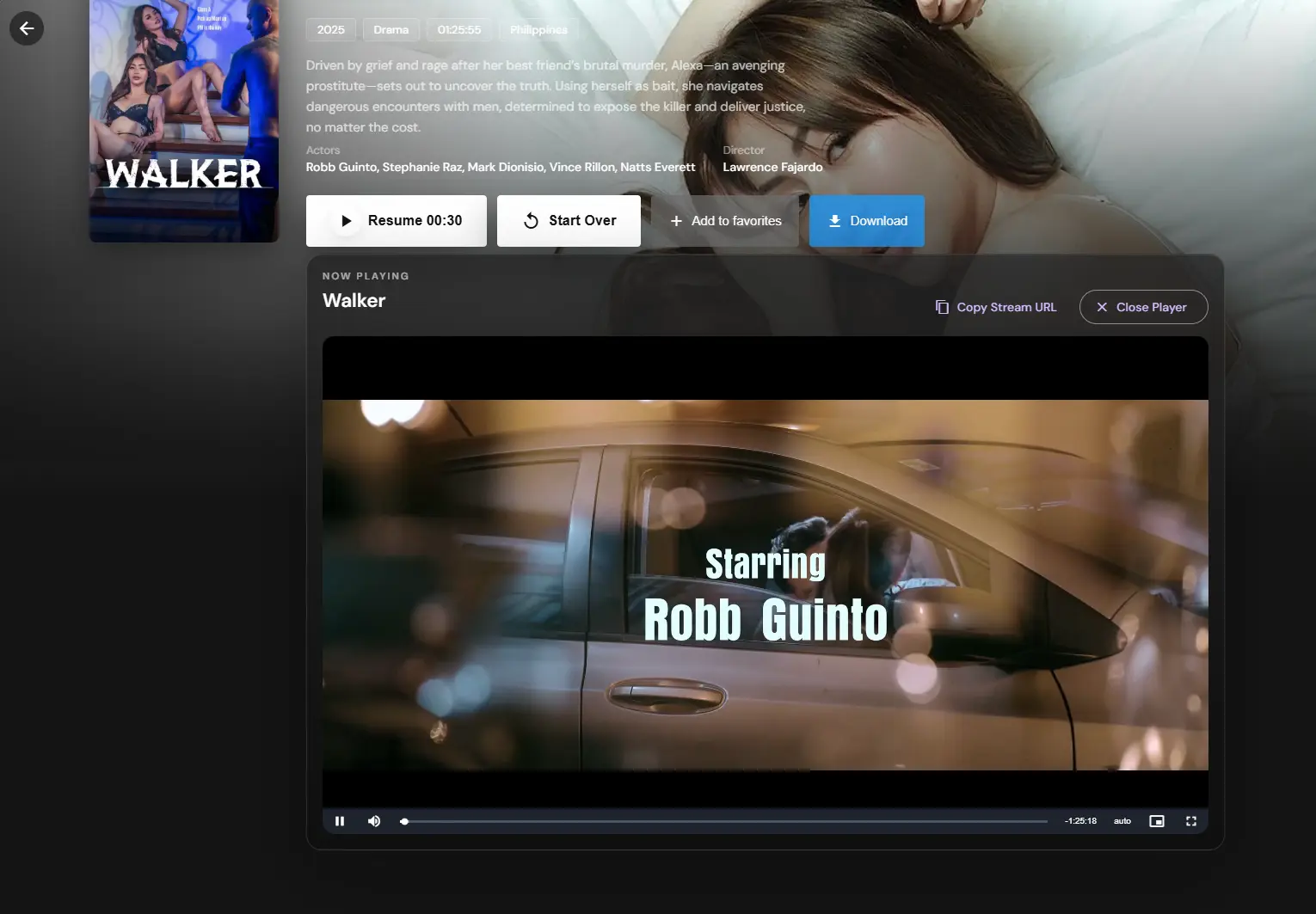
Task: Click the Walker now playing title
Action: (x=354, y=301)
